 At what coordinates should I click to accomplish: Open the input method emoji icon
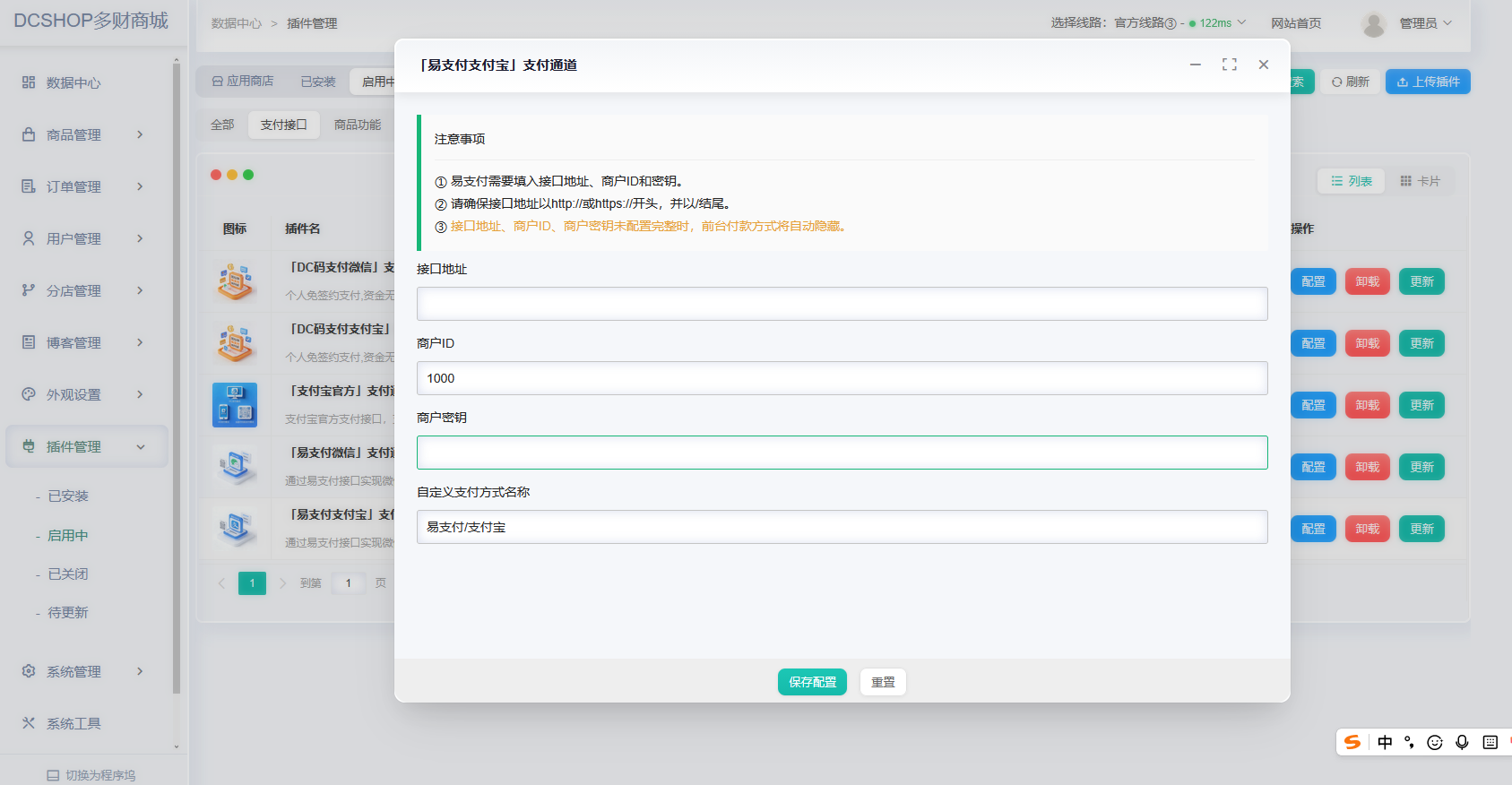coord(1435,742)
